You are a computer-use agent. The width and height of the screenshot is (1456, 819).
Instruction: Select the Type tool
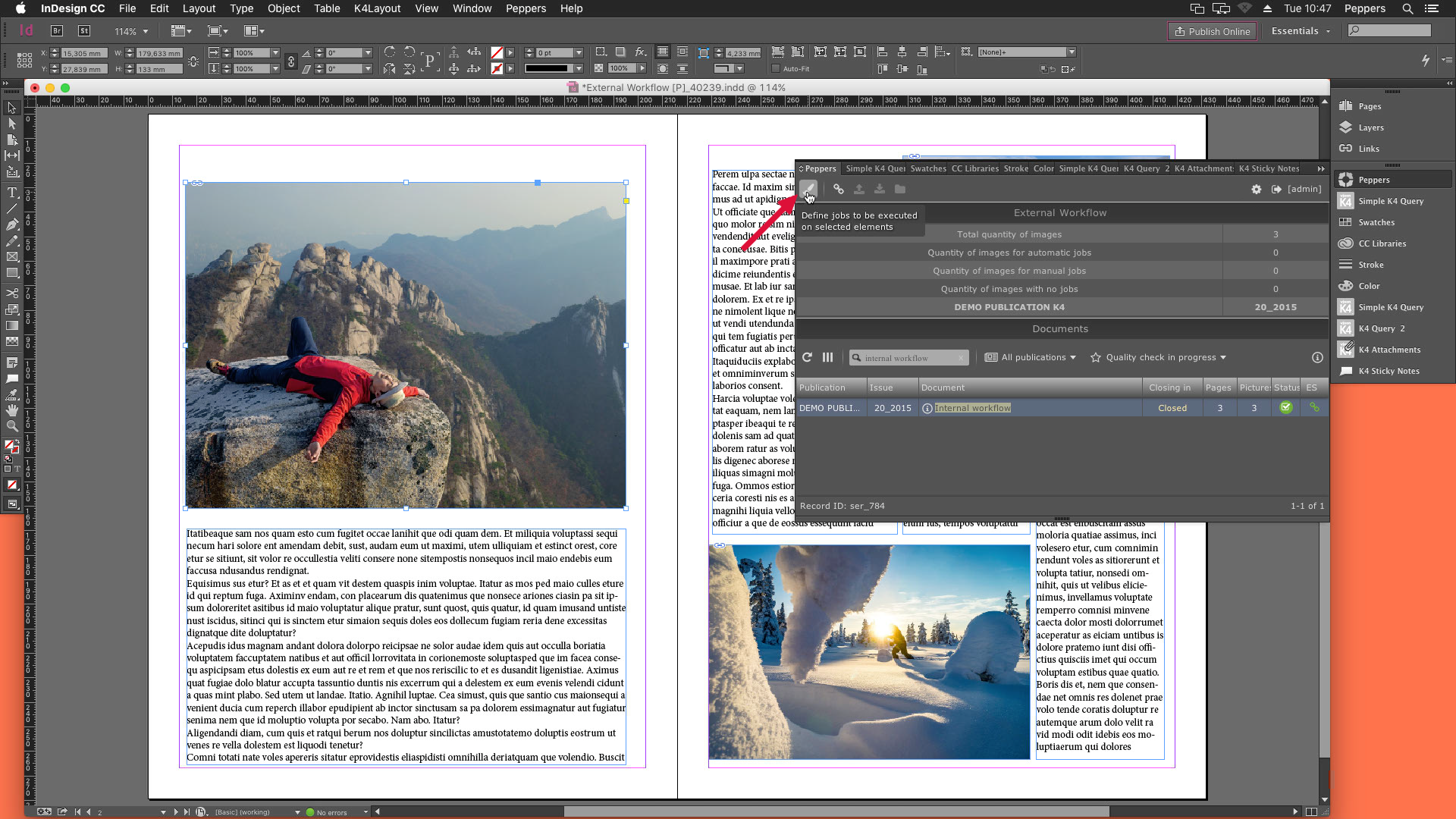point(12,193)
